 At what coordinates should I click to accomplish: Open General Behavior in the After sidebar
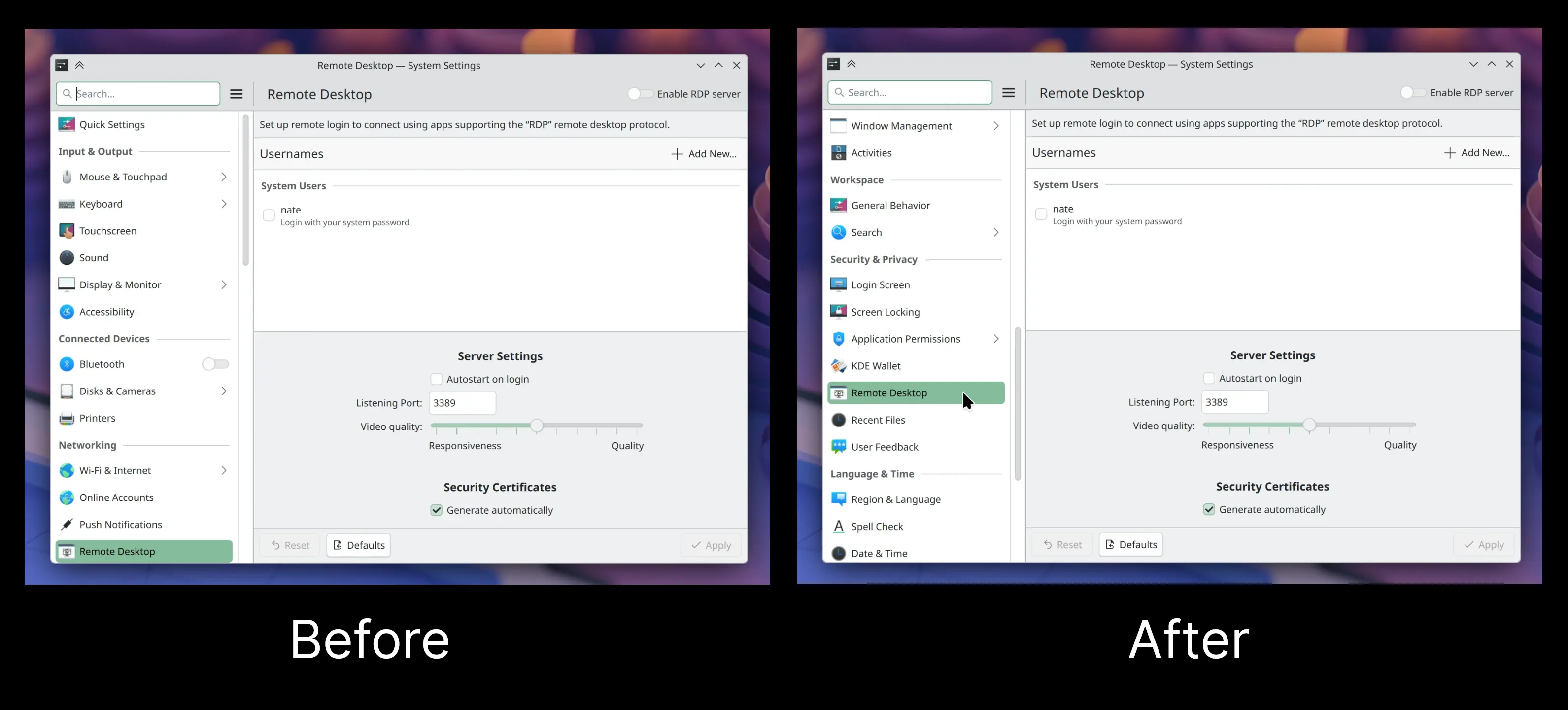[x=916, y=205]
